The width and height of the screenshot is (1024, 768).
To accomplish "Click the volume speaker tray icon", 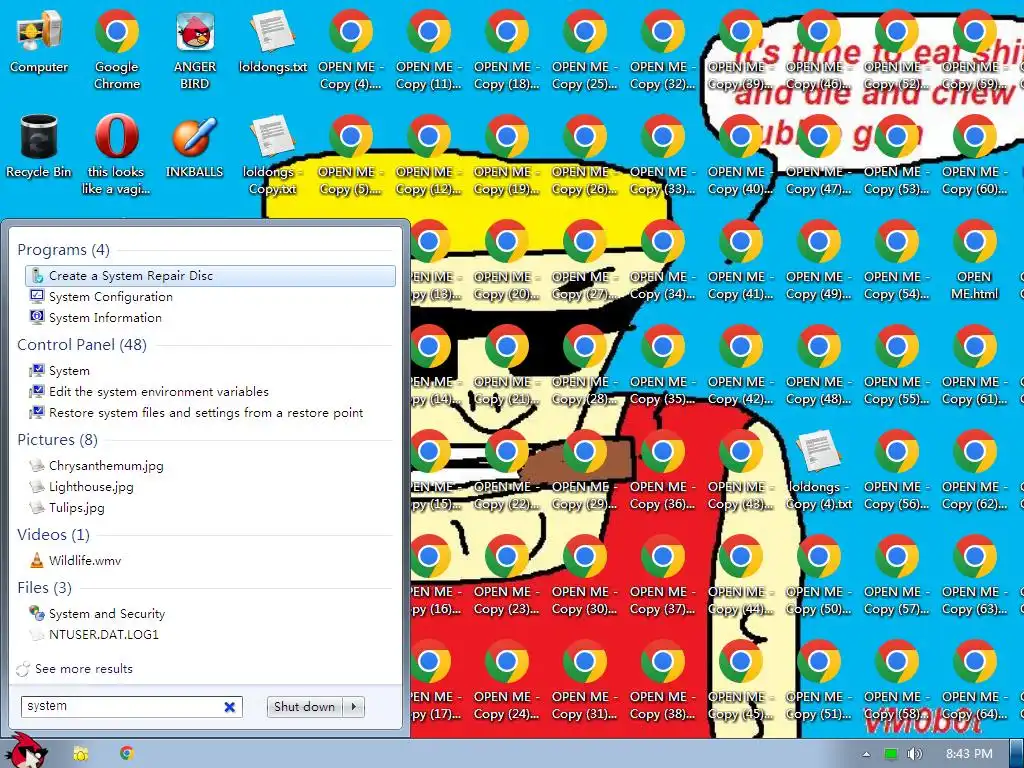I will point(914,754).
